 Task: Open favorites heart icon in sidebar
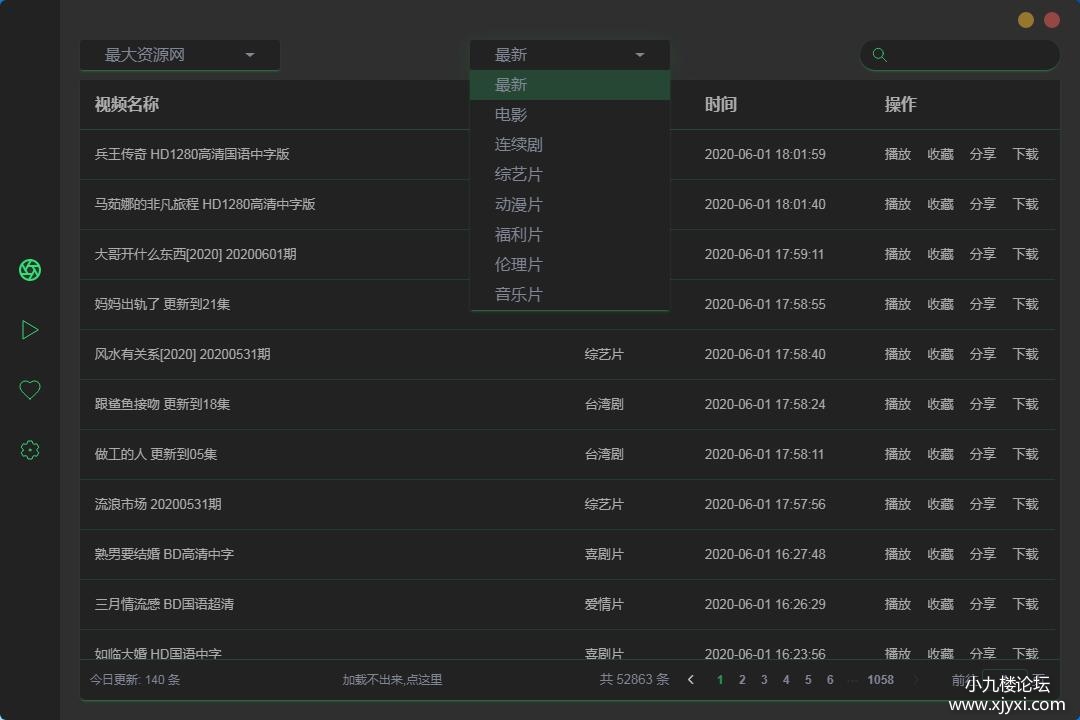(x=30, y=390)
